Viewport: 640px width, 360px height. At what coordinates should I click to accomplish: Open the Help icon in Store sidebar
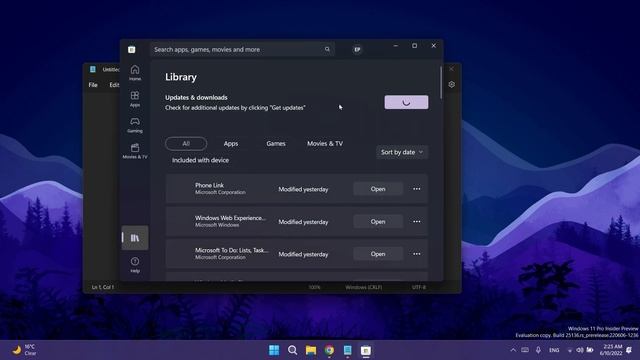(x=135, y=264)
